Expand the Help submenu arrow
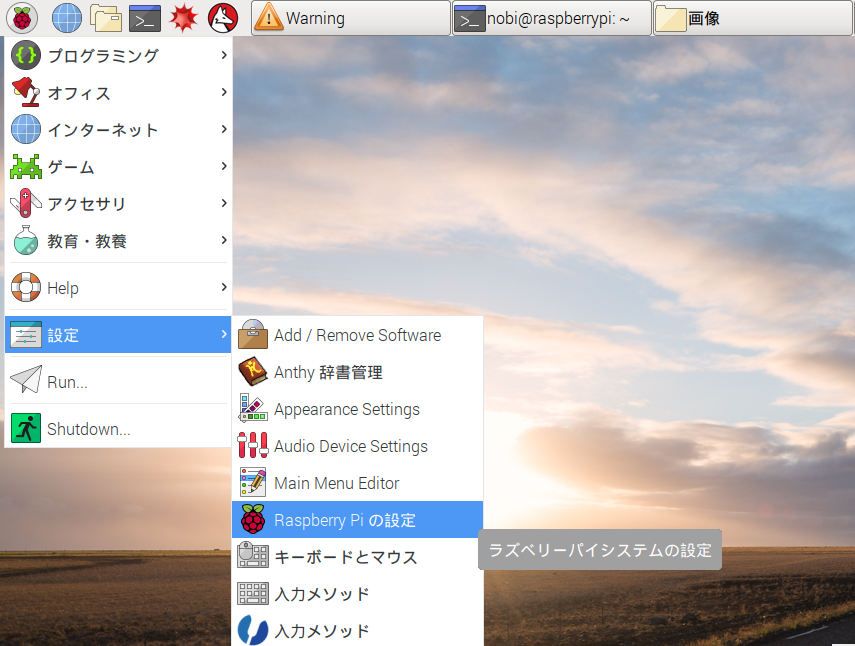Screen dimensions: 855x646 pos(224,287)
